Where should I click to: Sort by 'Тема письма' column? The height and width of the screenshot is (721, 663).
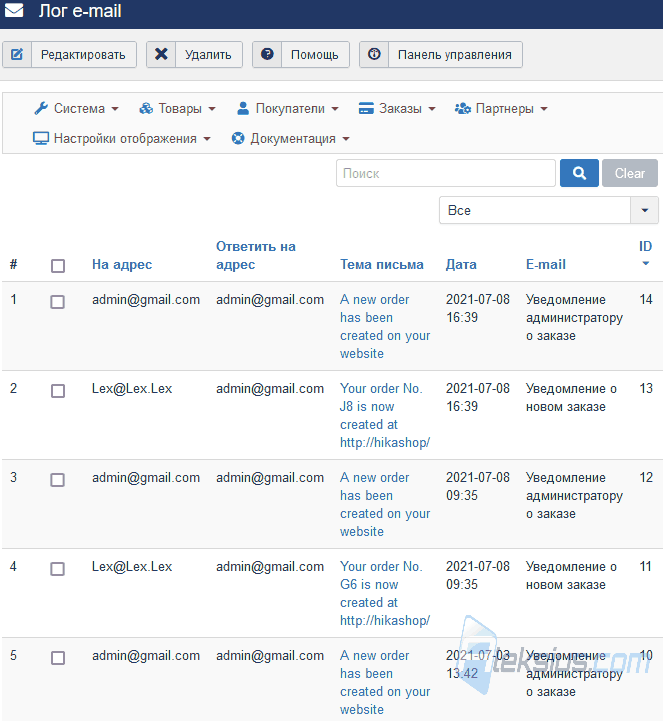point(382,264)
